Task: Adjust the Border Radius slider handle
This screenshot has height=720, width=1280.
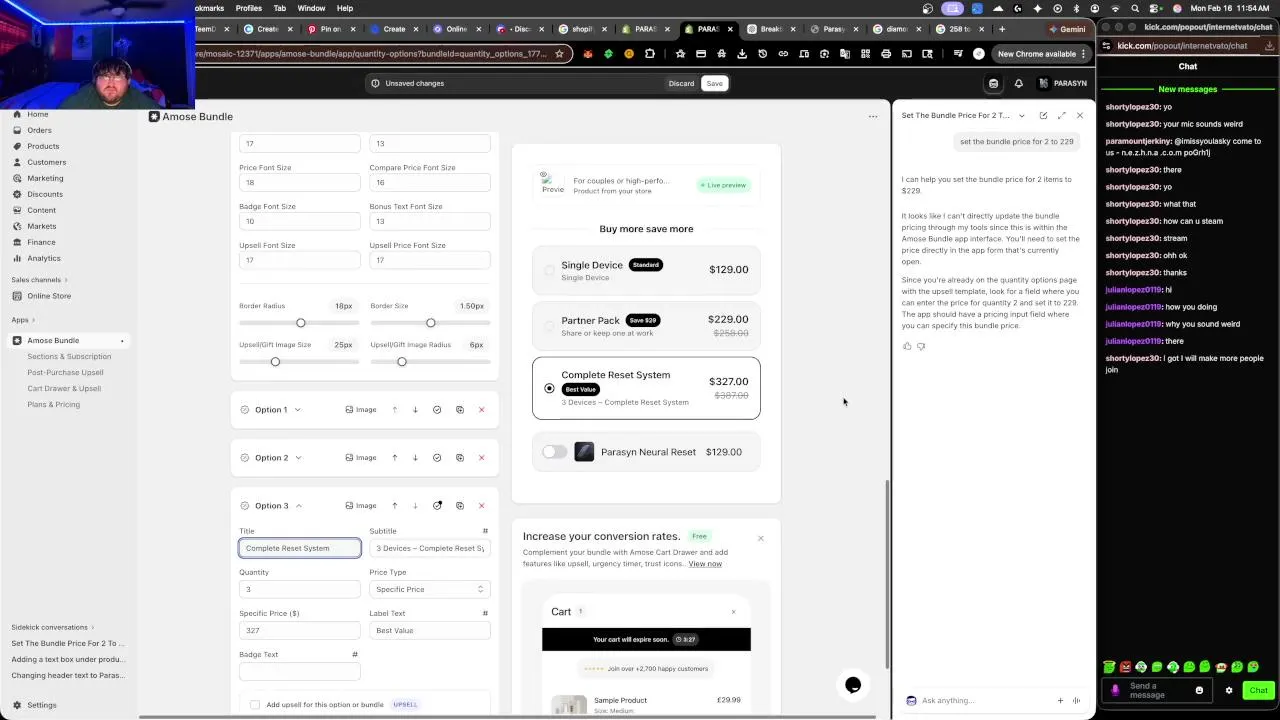Action: pos(300,323)
